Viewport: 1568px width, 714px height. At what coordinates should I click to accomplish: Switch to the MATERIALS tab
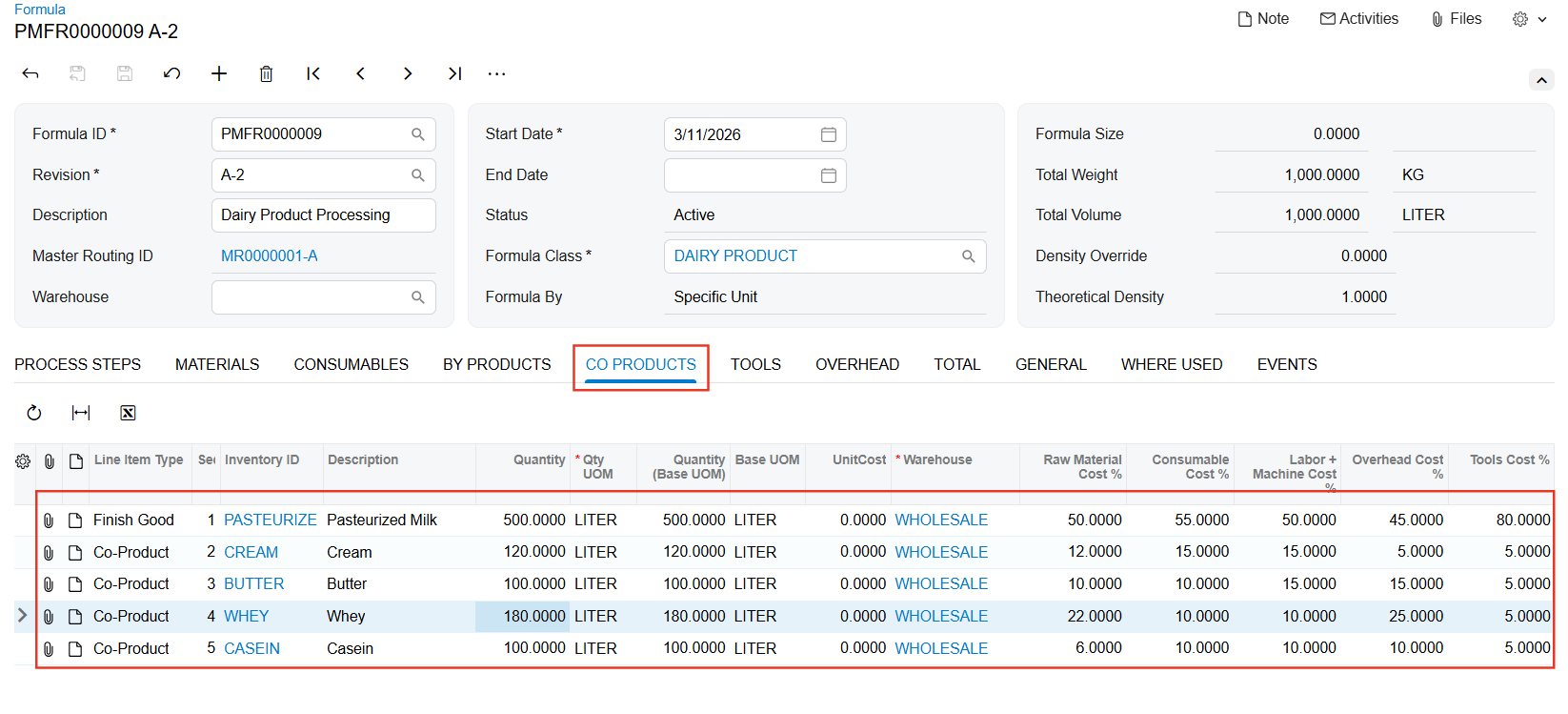pos(217,365)
